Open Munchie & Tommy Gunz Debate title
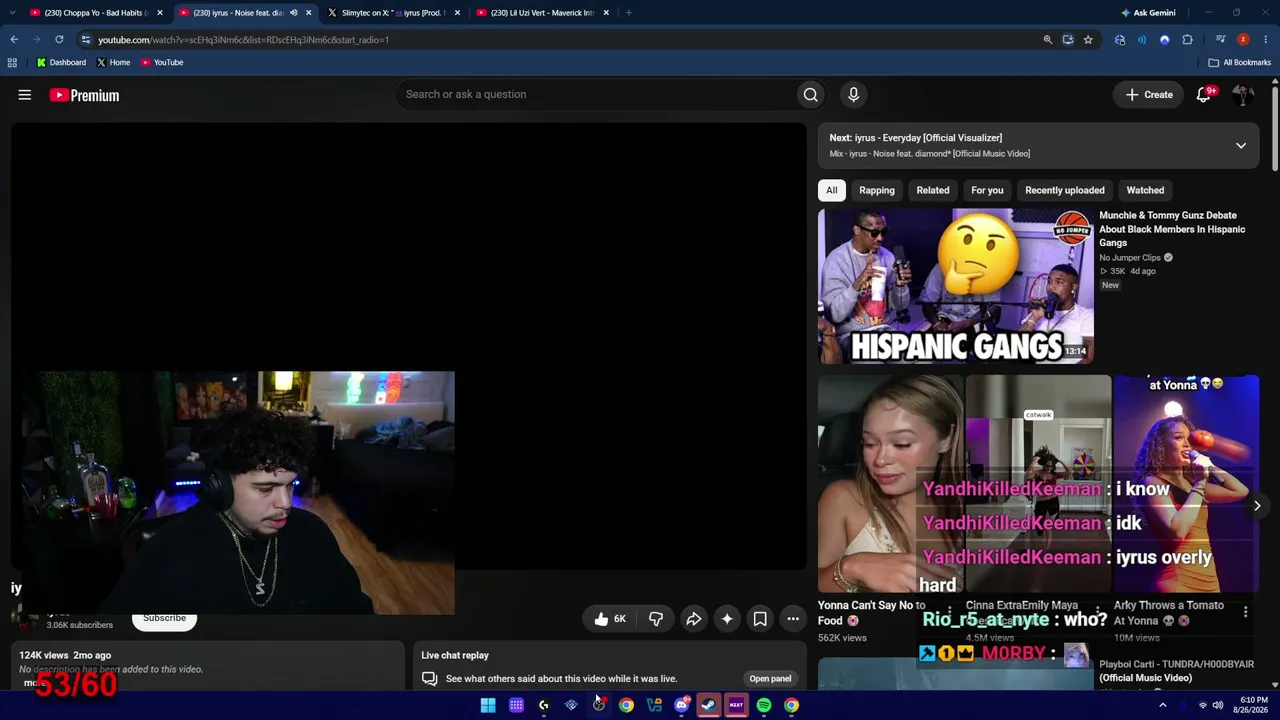 [1172, 229]
